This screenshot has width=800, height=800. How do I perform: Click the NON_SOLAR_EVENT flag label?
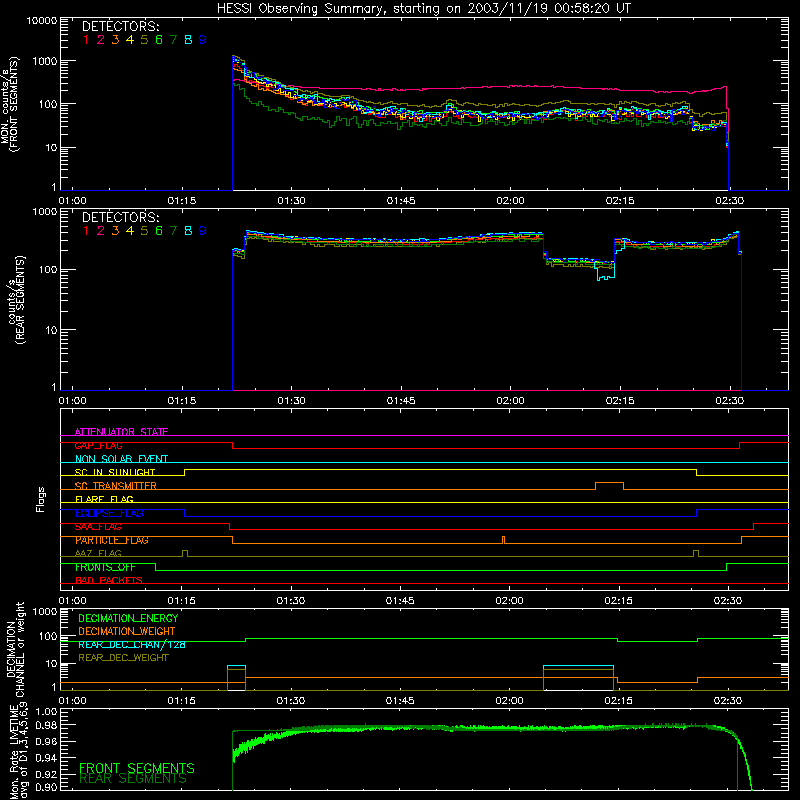[x=121, y=459]
